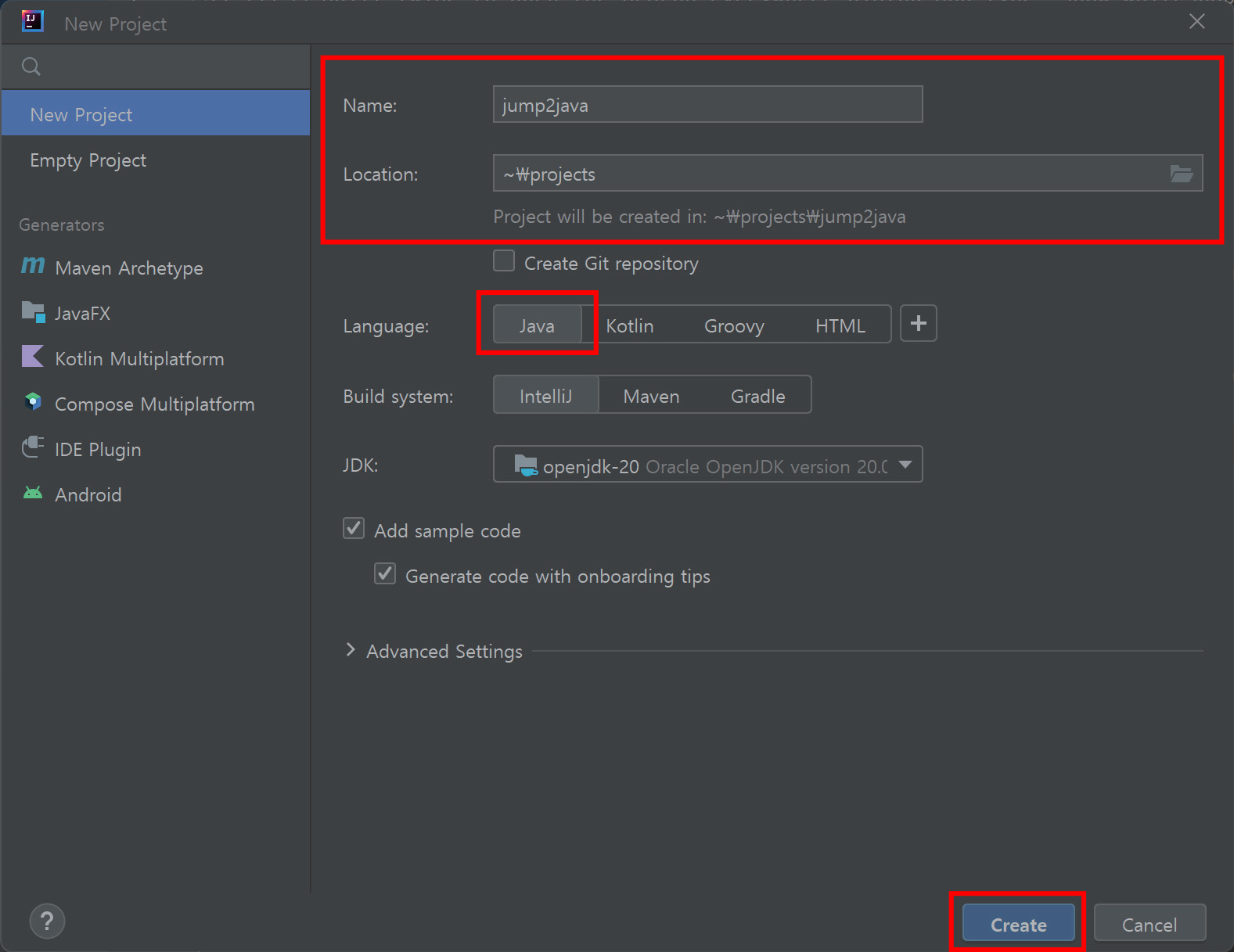Click the IntelliJ IDEA logo icon
Image resolution: width=1234 pixels, height=952 pixels.
[x=32, y=21]
